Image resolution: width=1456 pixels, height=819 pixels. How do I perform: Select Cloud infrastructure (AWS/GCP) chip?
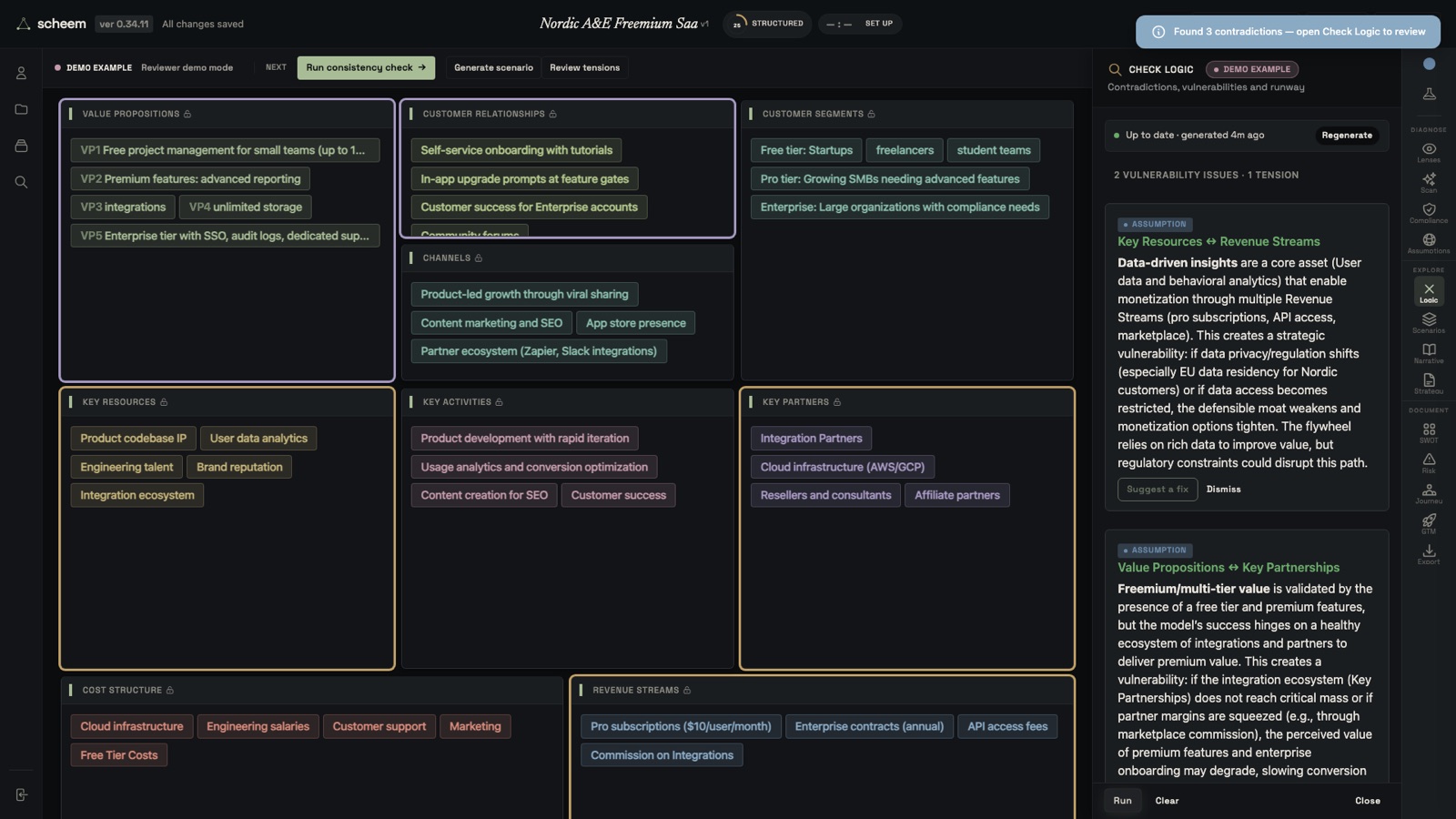pos(842,467)
